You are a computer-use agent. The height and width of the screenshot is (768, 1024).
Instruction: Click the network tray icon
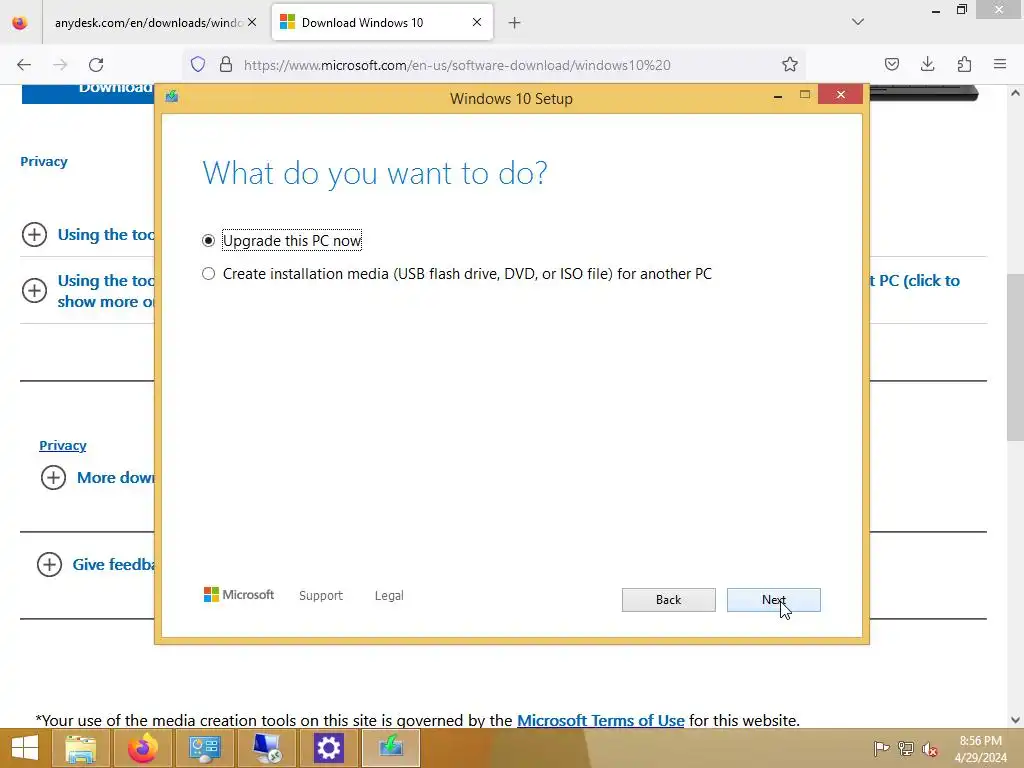[905, 748]
